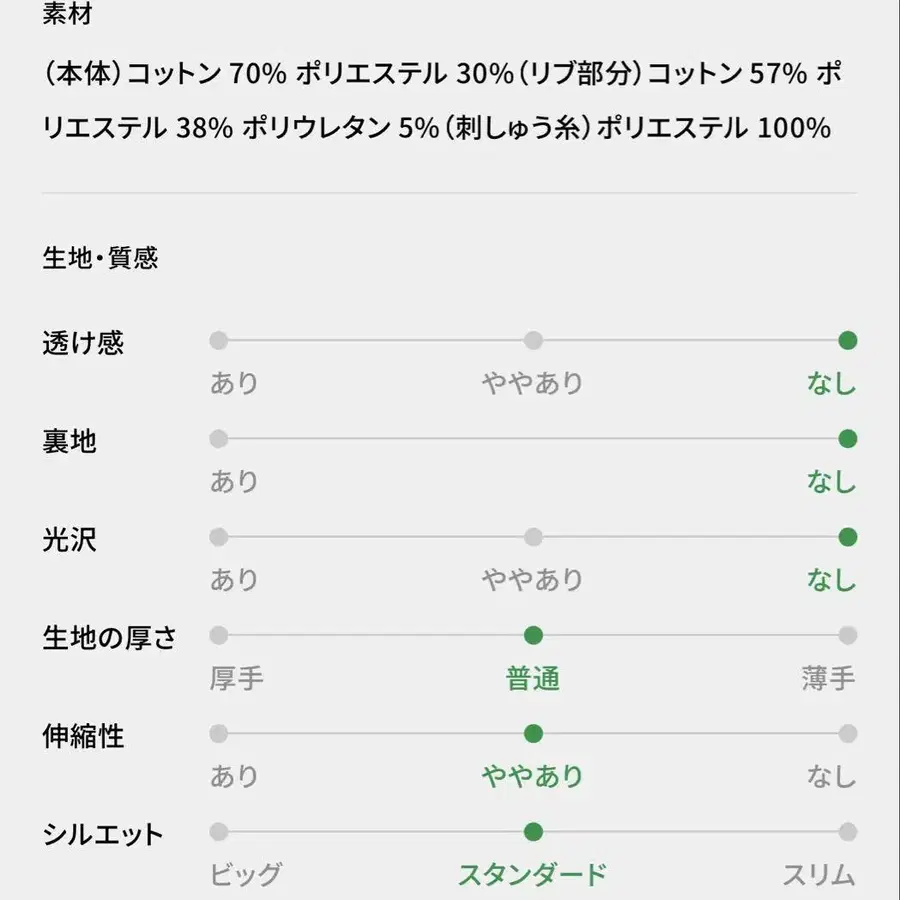
Task: Choose ややあり dot on 透け感 slider
Action: pos(533,340)
